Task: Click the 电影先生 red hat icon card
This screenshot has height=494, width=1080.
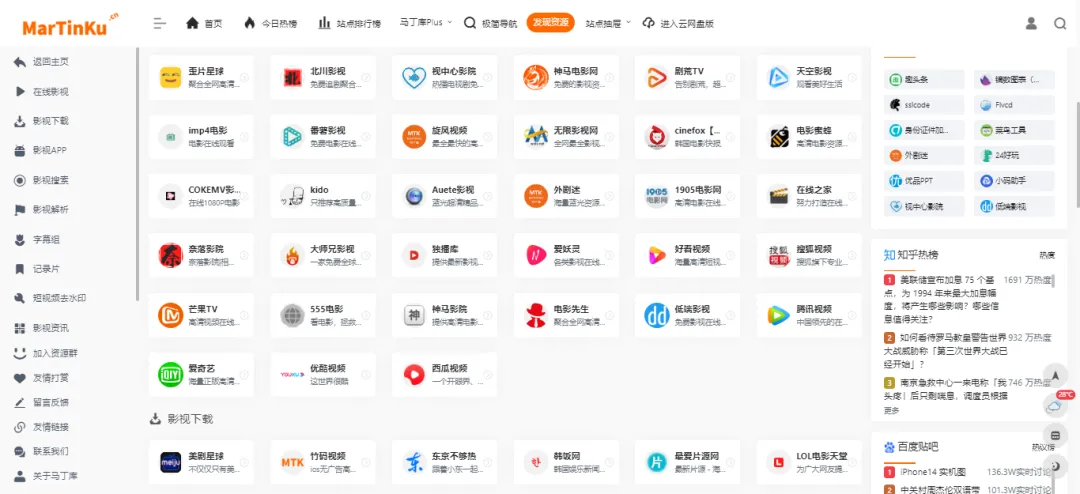Action: coord(566,315)
